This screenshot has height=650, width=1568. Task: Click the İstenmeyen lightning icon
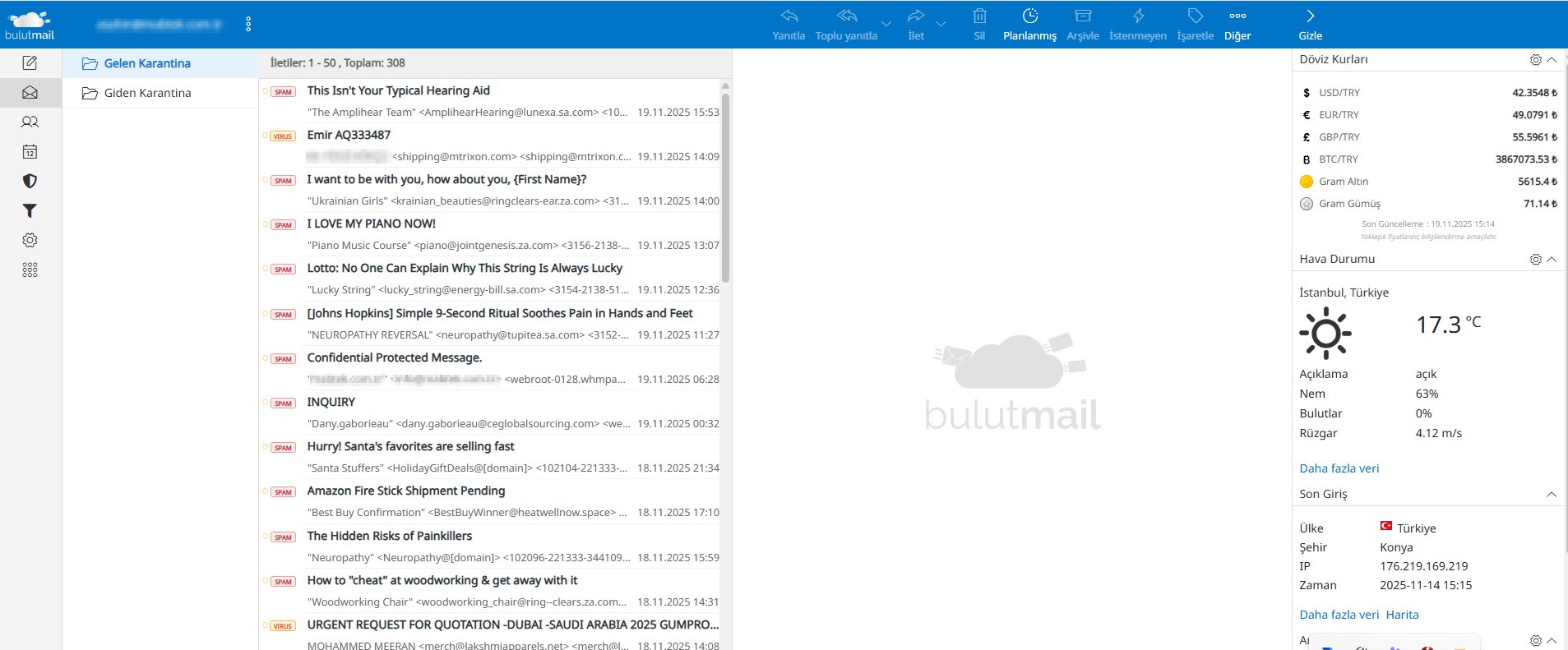pyautogui.click(x=1138, y=16)
